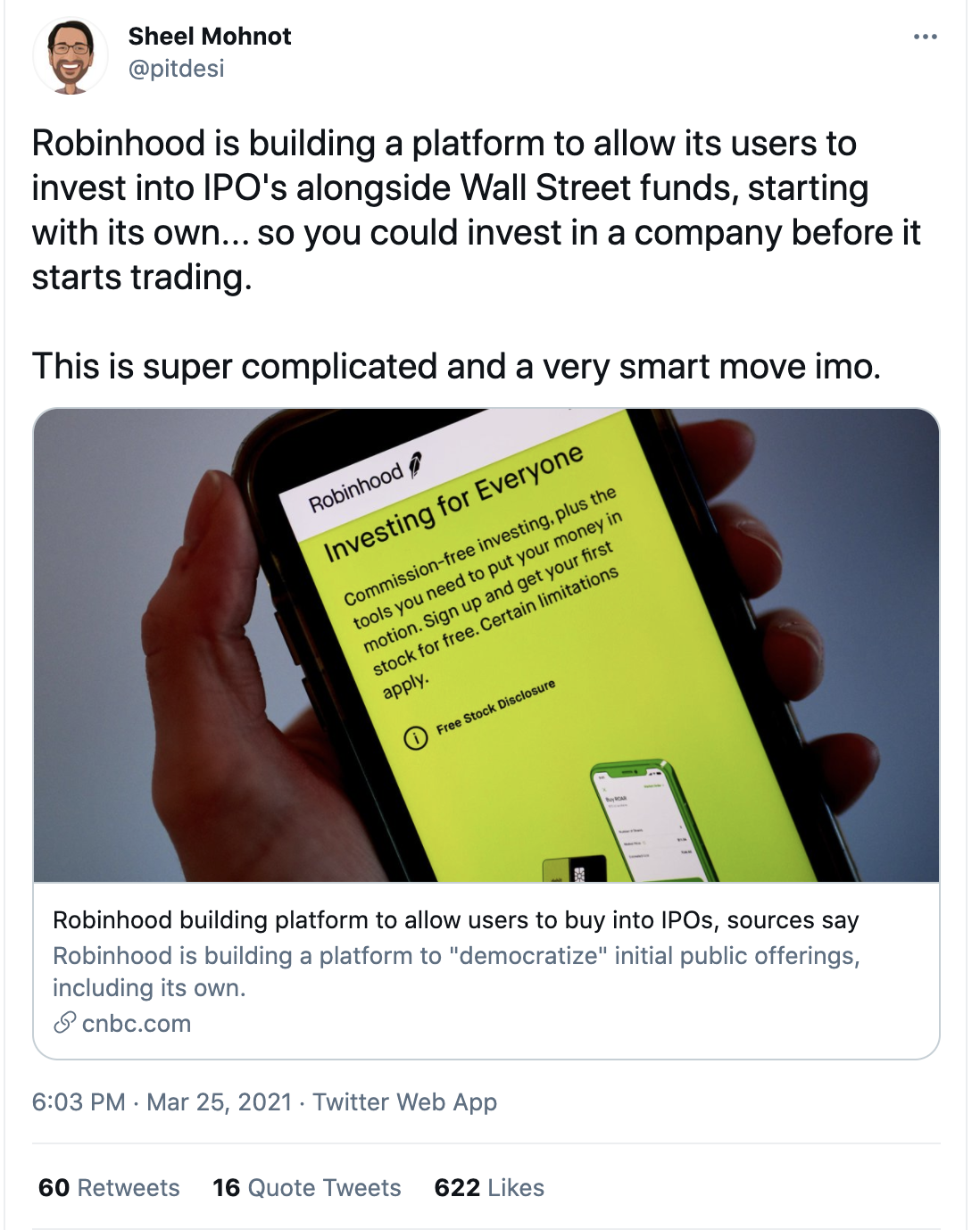The width and height of the screenshot is (980, 1230).
Task: Click the info circle beside Free Stock Disclosure
Action: [x=416, y=738]
